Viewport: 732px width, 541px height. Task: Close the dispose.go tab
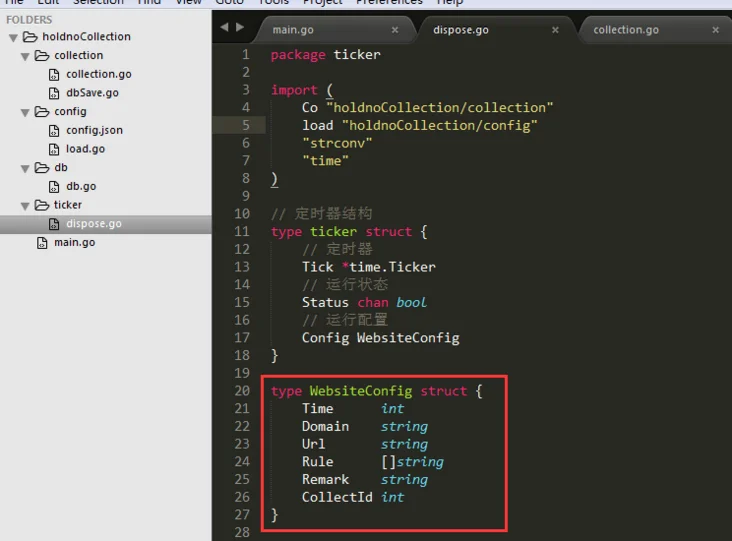point(555,30)
